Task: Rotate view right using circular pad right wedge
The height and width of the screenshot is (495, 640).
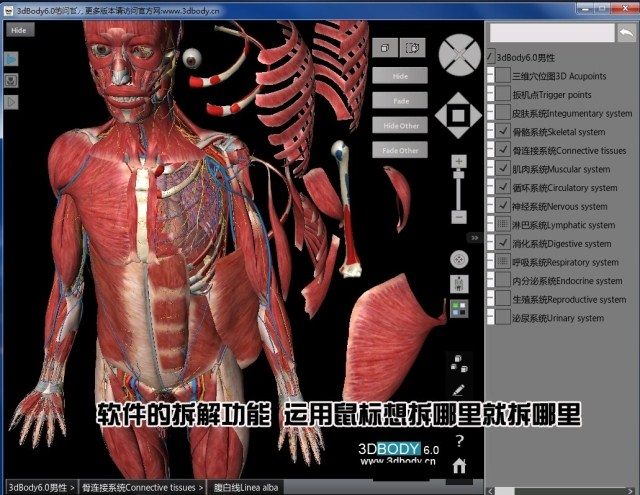Action: coord(473,55)
